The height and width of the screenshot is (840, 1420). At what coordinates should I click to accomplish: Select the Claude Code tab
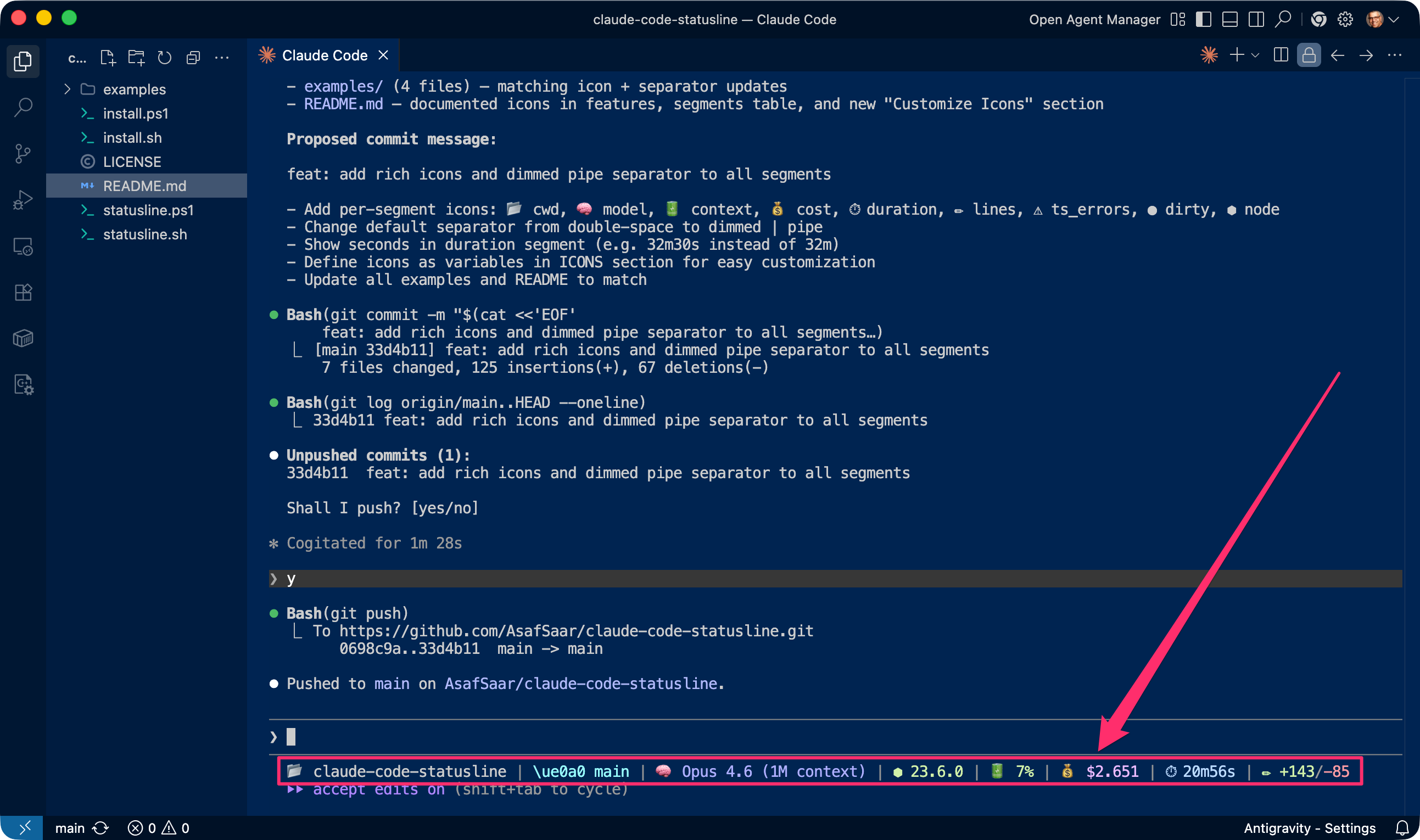325,55
